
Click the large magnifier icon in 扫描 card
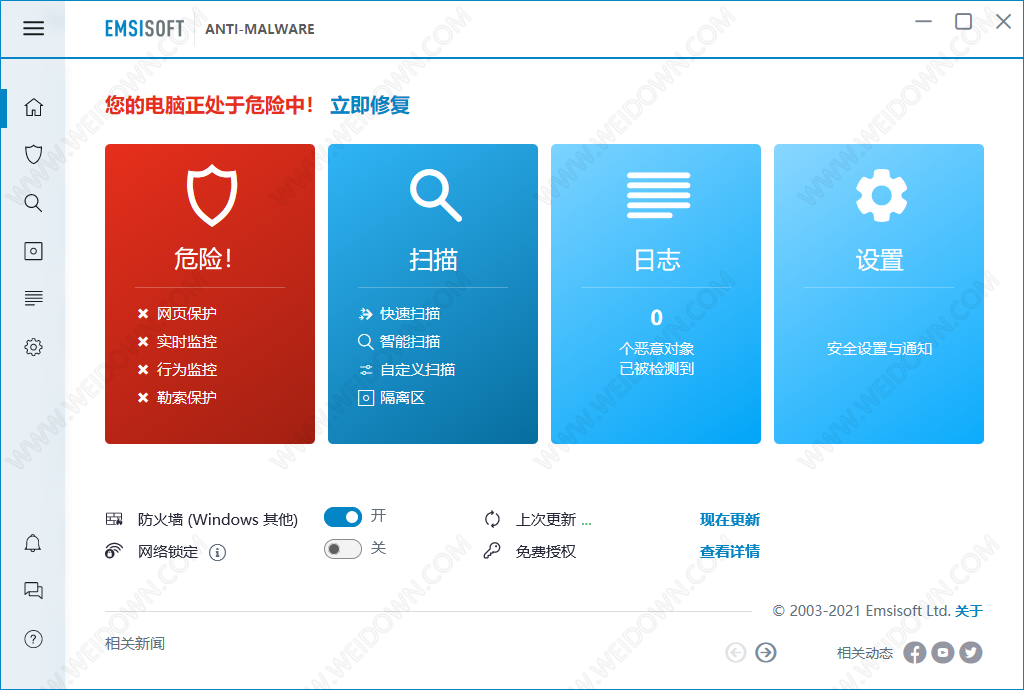coord(436,195)
